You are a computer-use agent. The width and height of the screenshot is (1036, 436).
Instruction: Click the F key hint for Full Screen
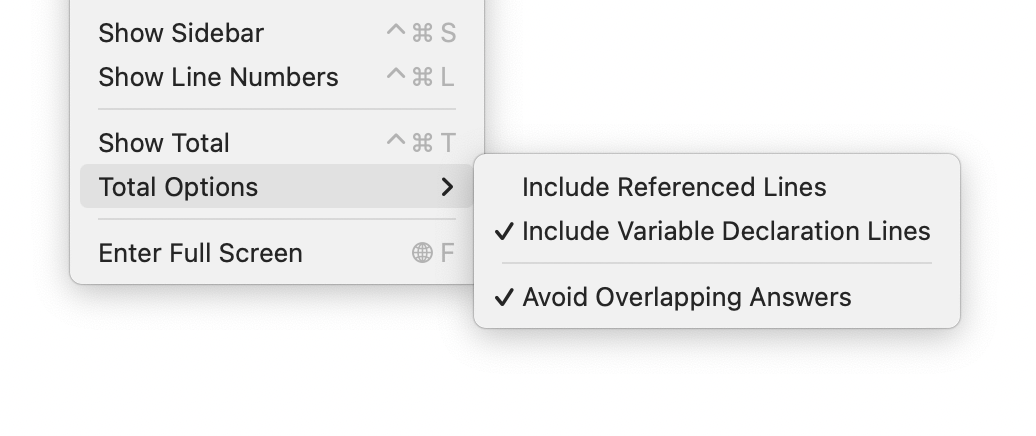(x=448, y=253)
